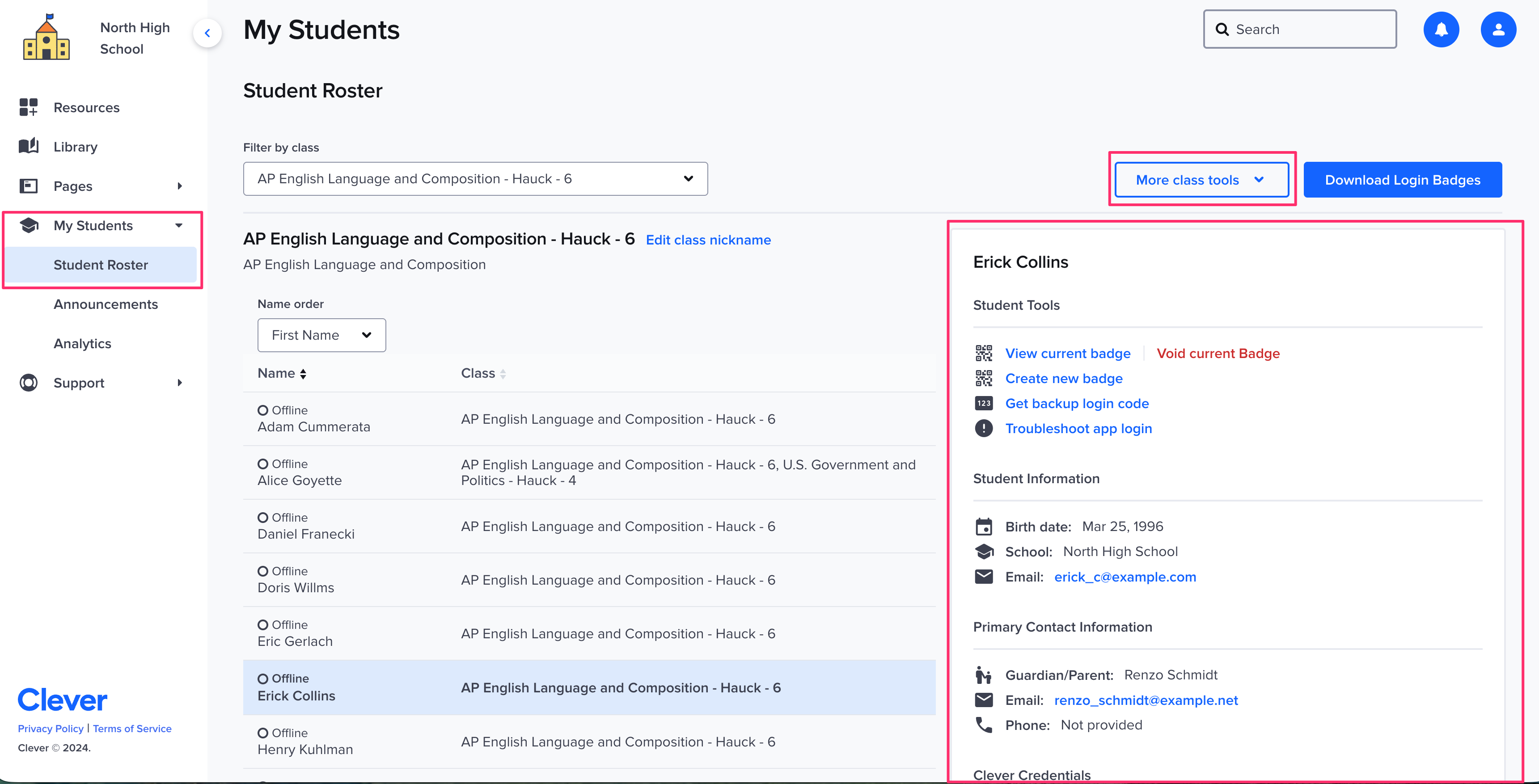Open notifications via the bell icon
This screenshot has height=784, width=1539.
[1441, 29]
